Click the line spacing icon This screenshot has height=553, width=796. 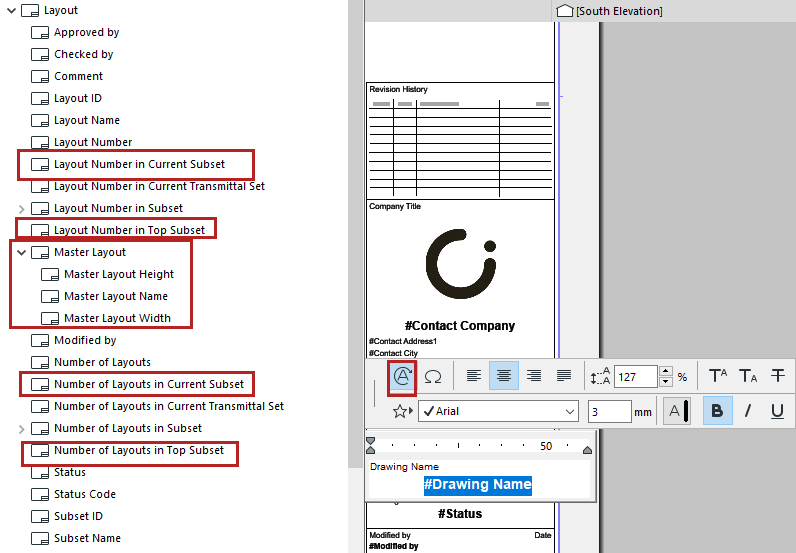click(x=600, y=376)
